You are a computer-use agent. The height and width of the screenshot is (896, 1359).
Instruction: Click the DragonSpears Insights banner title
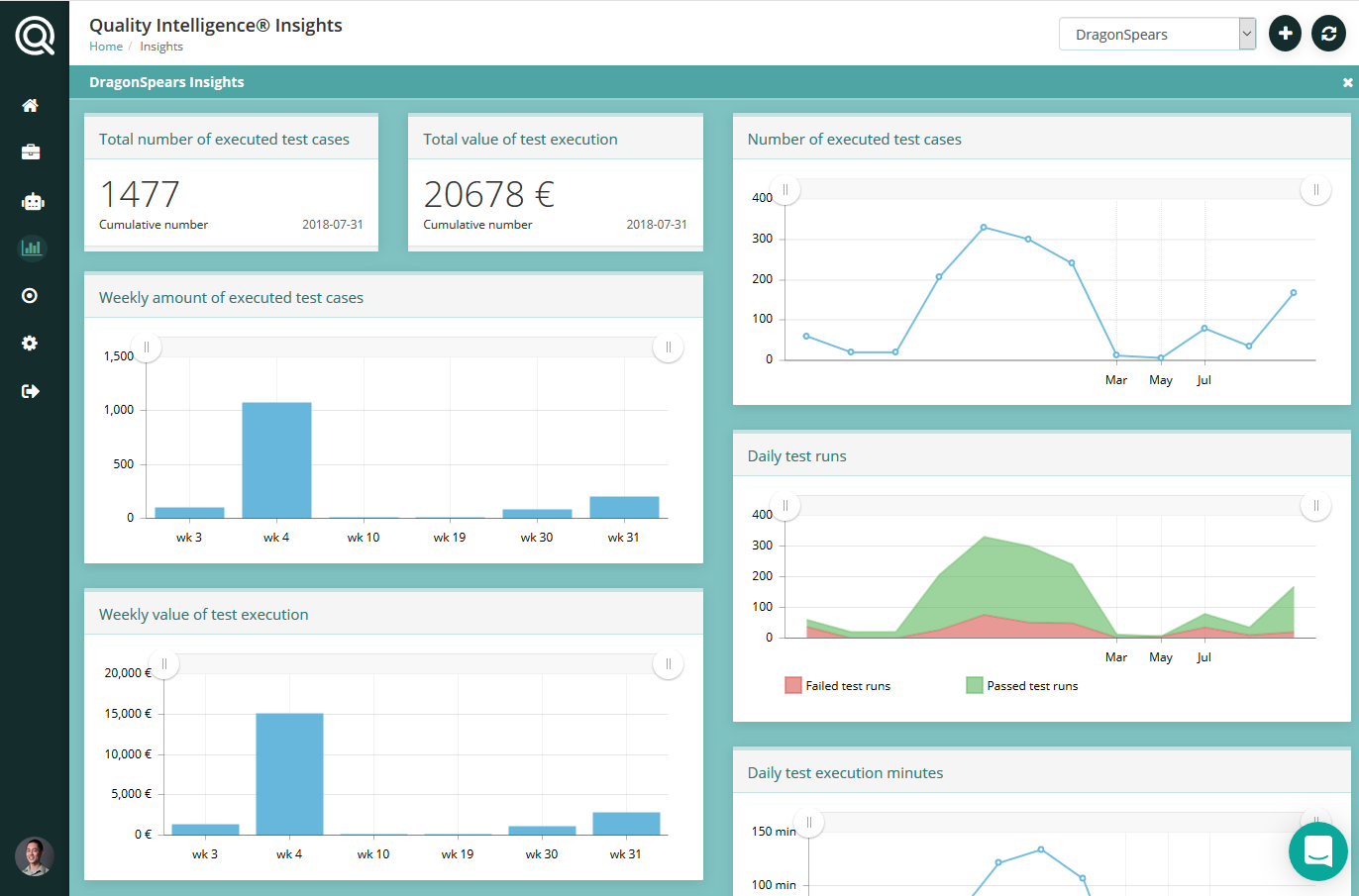coord(166,82)
